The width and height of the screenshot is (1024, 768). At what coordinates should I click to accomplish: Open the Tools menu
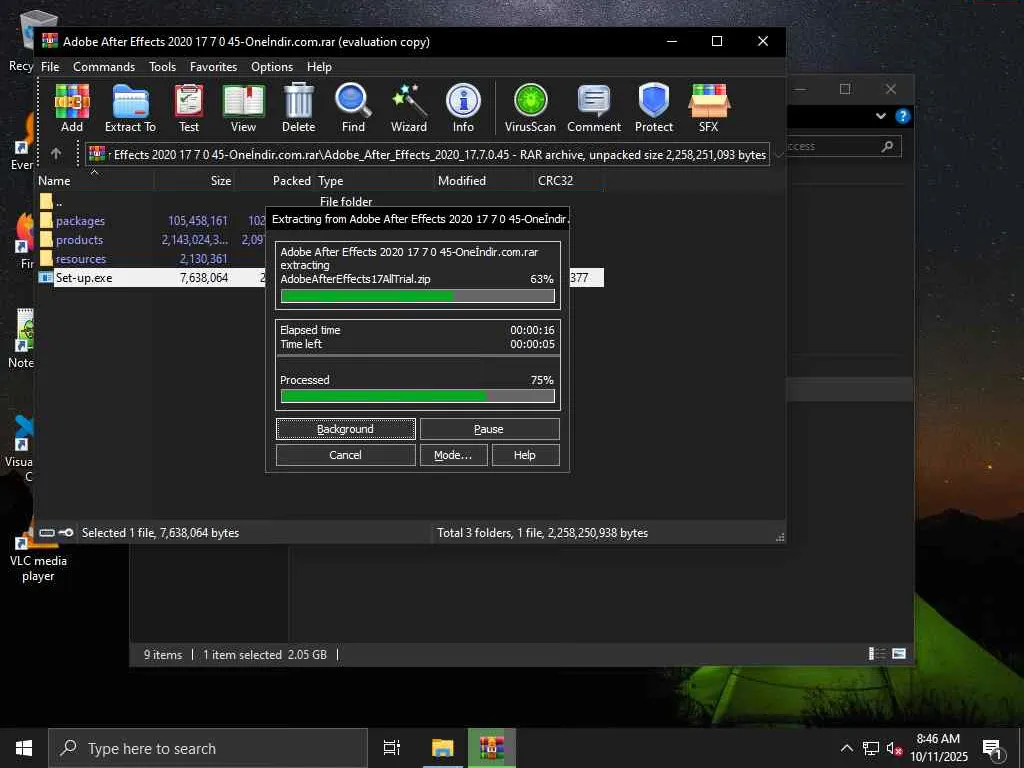point(162,67)
